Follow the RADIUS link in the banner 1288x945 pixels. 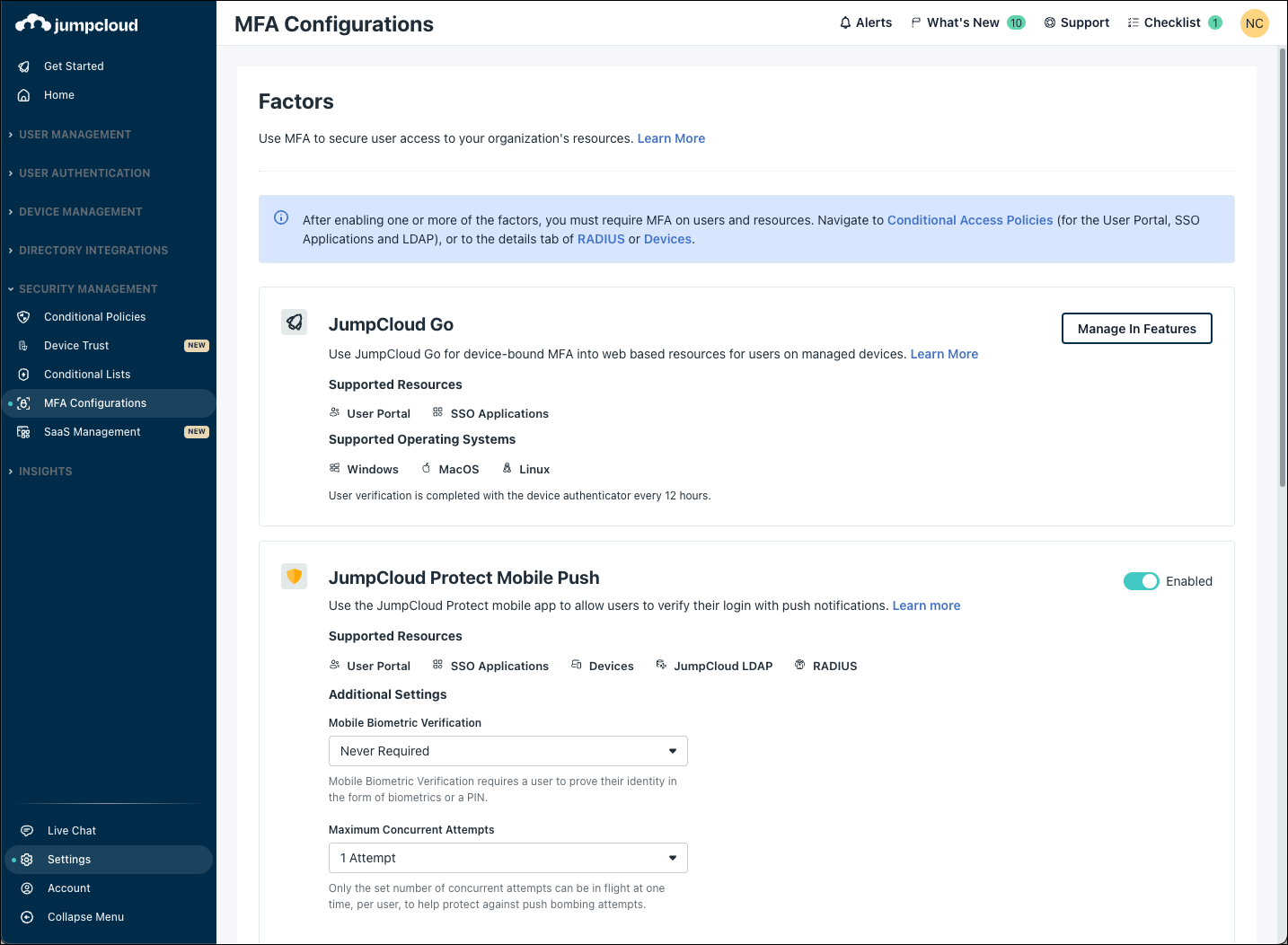coord(601,239)
